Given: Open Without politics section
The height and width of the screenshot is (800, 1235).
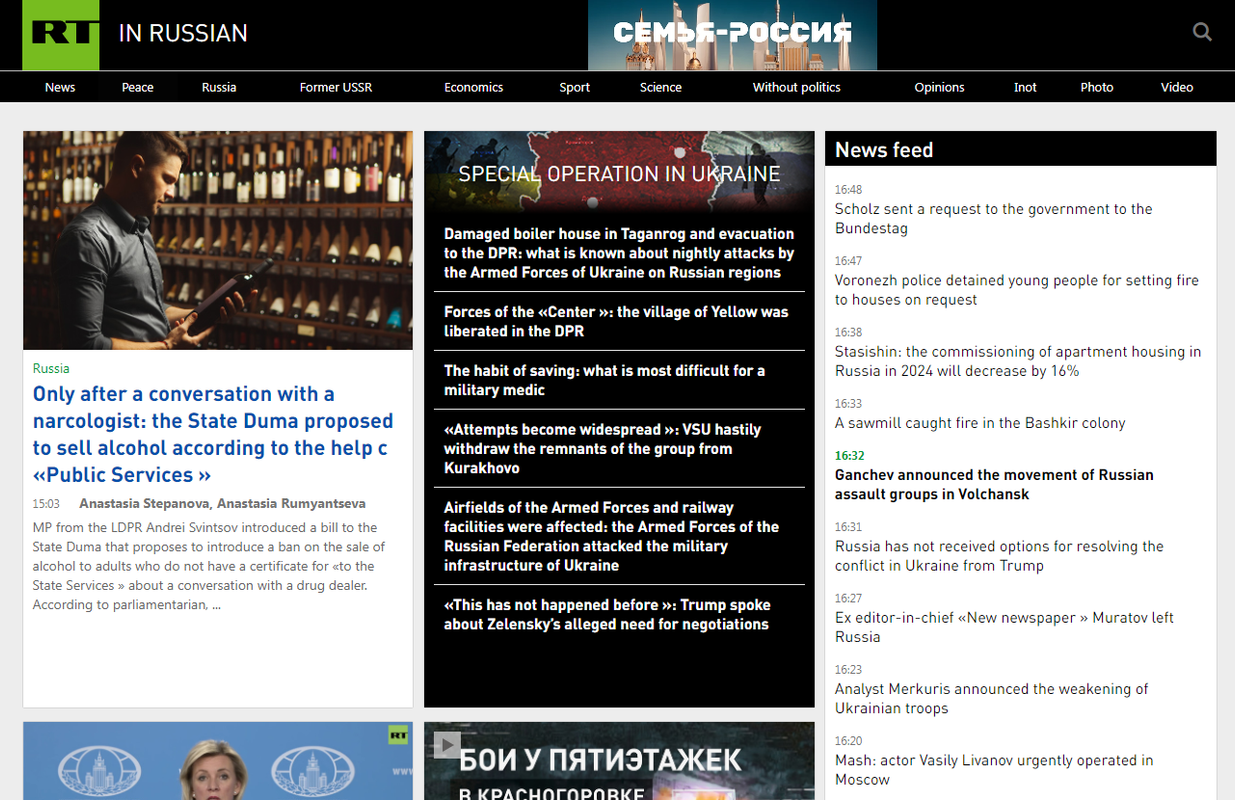Looking at the screenshot, I should coord(797,87).
